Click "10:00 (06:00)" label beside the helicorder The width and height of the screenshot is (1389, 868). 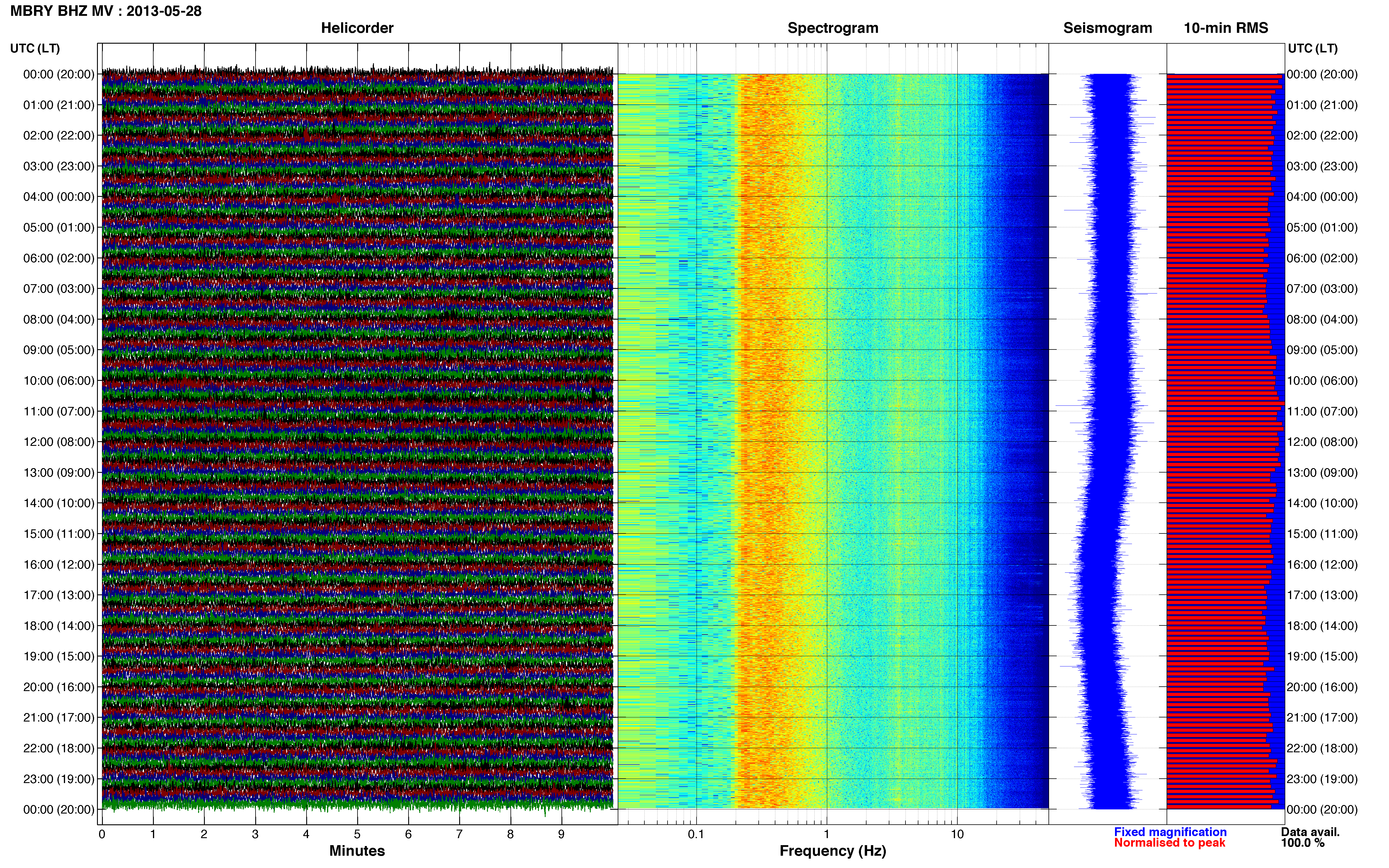[59, 381]
